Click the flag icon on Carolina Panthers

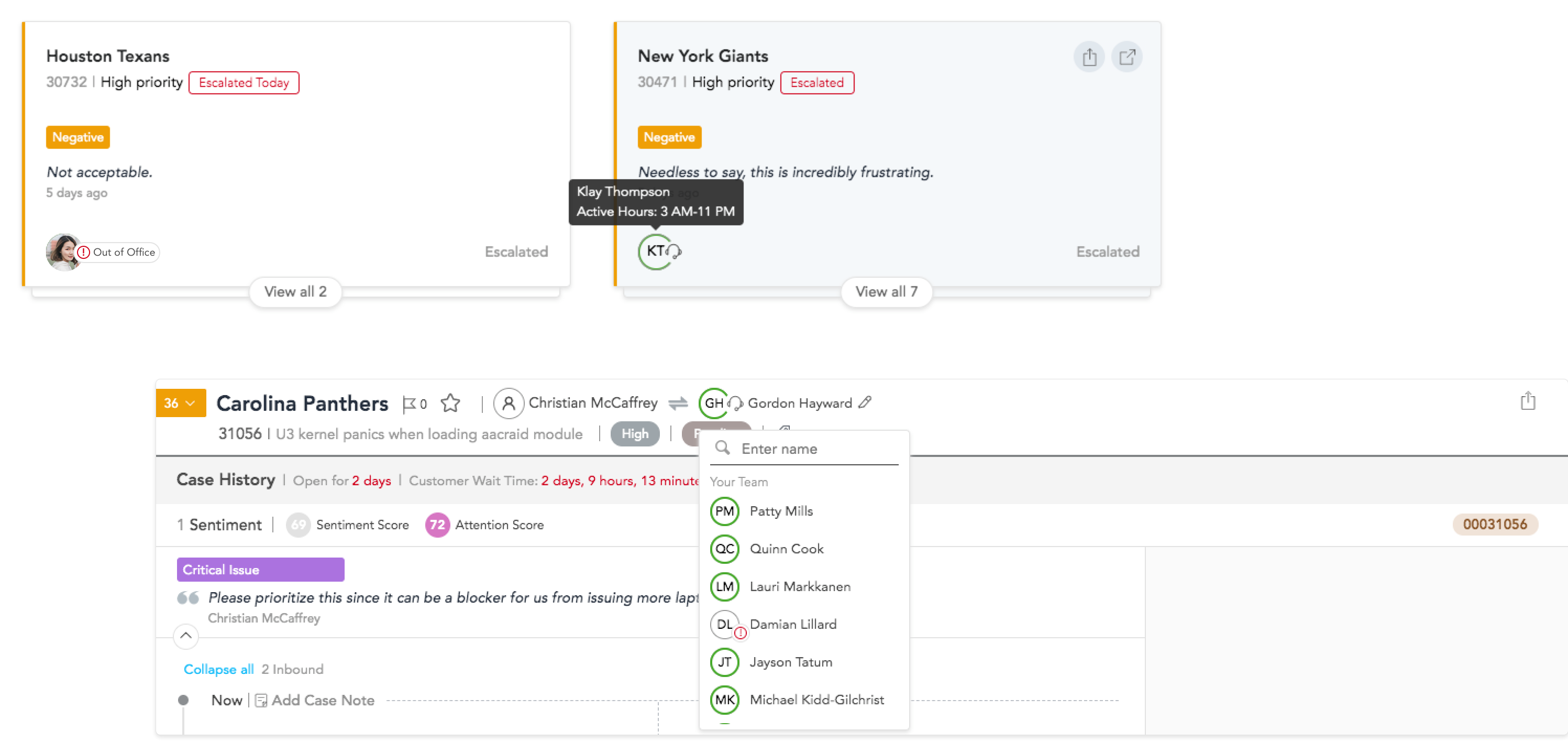409,403
